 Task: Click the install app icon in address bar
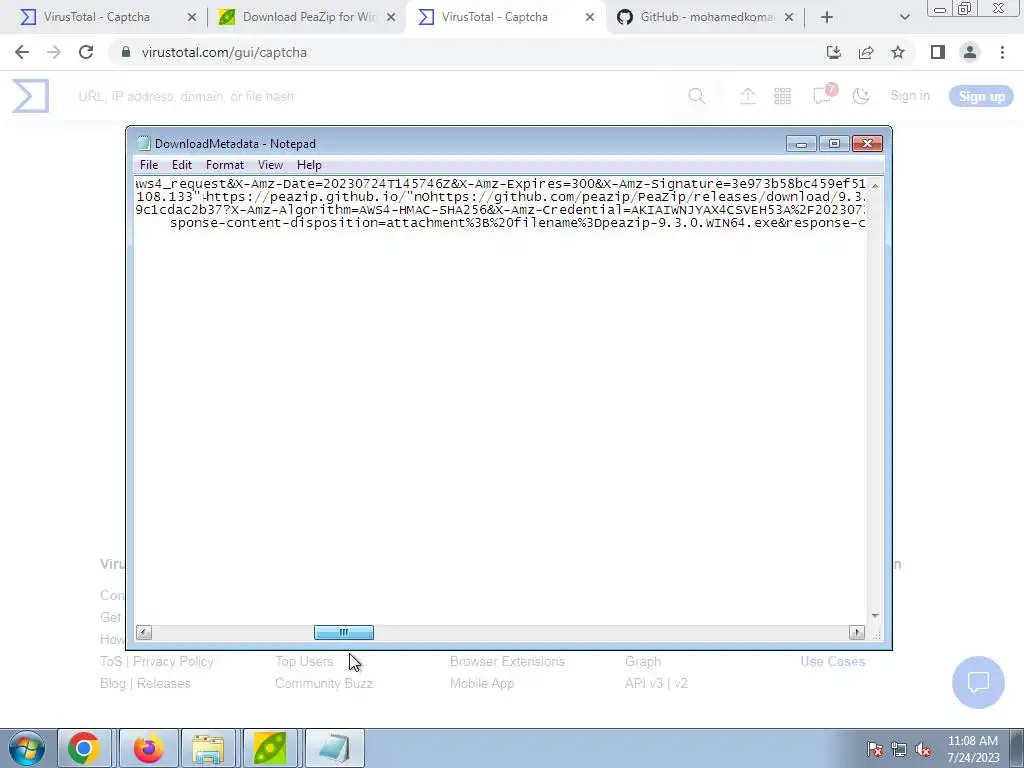pyautogui.click(x=834, y=52)
